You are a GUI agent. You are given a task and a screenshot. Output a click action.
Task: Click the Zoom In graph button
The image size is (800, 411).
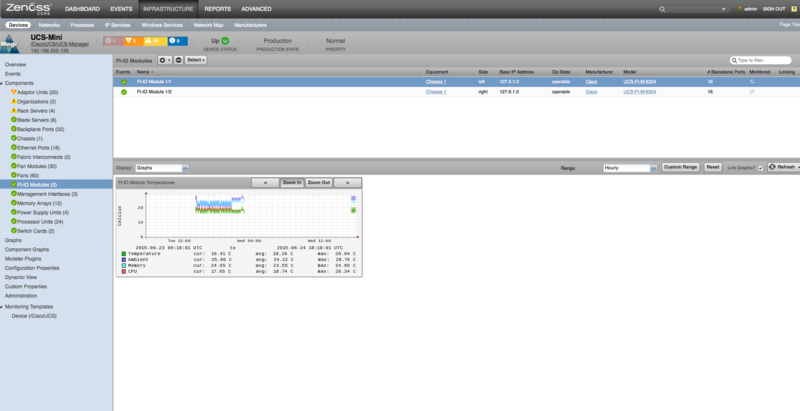[x=292, y=183]
